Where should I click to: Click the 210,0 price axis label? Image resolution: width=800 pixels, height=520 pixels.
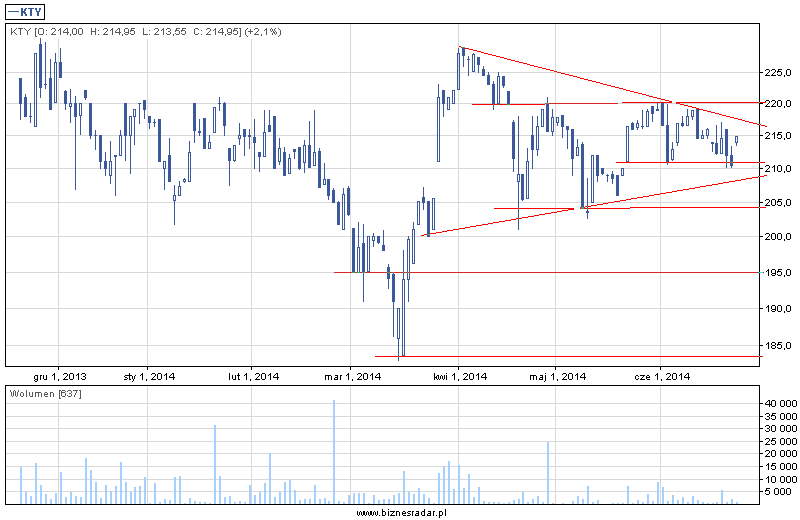778,168
